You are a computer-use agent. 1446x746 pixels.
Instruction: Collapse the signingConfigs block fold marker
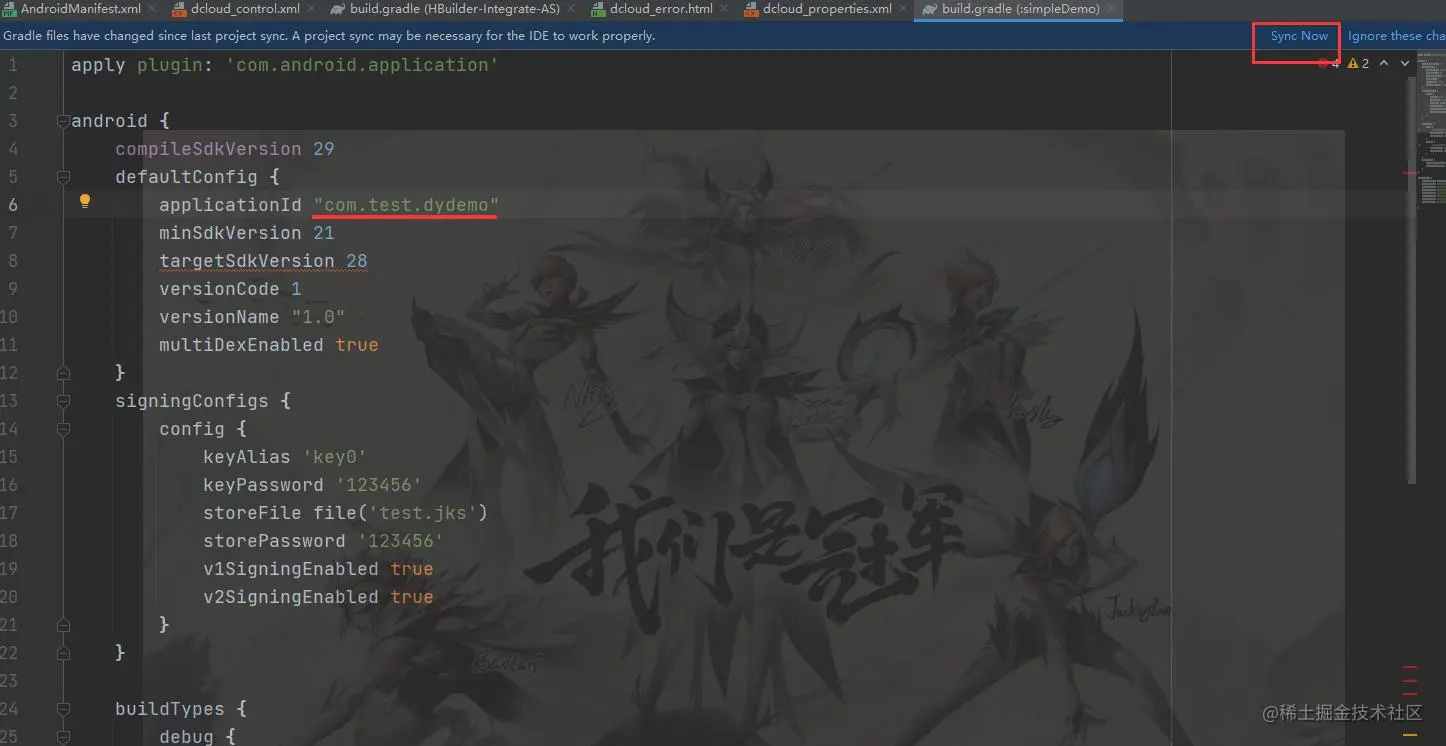pos(64,401)
